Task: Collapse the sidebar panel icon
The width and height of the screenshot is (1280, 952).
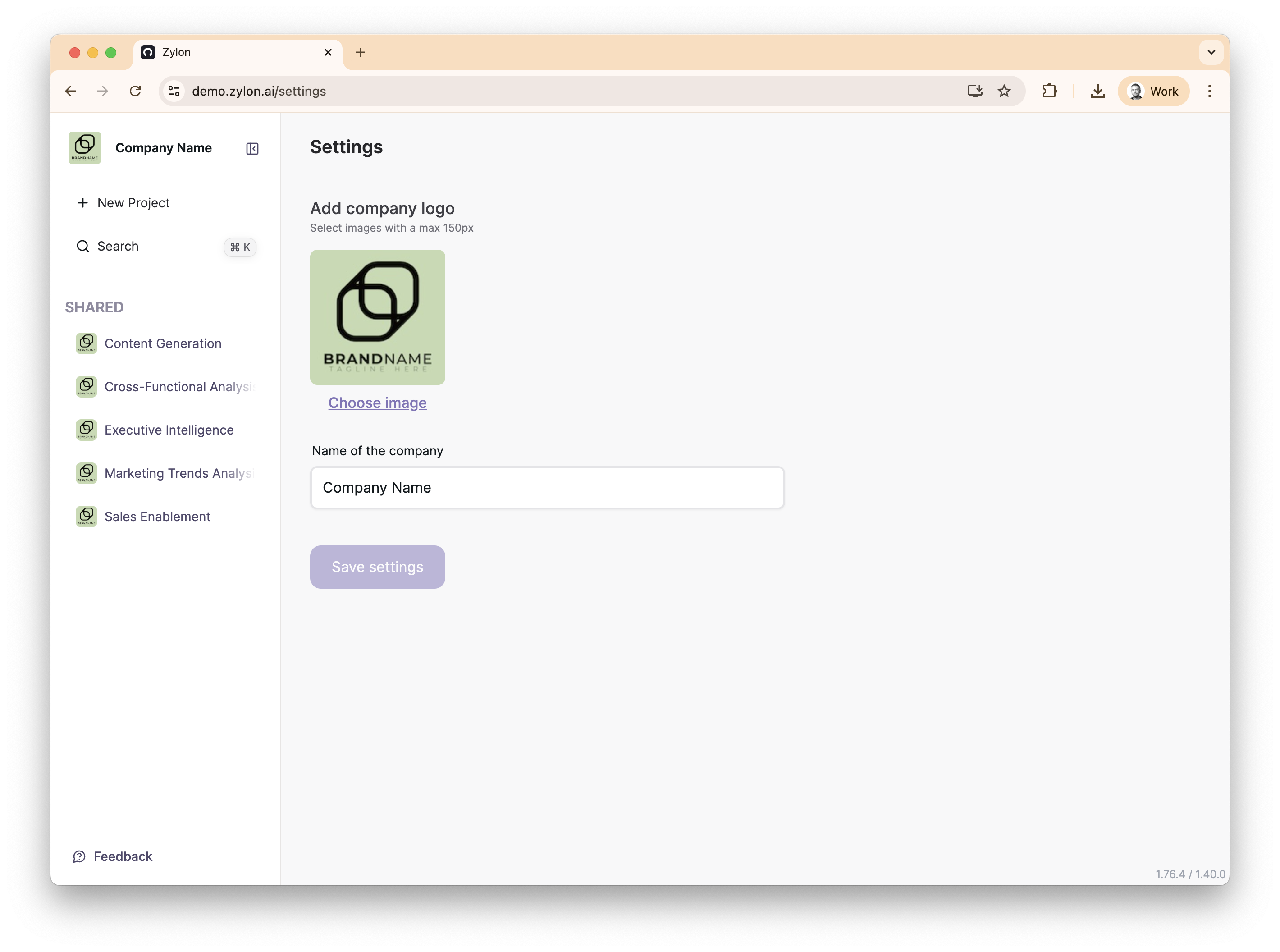Action: tap(252, 149)
